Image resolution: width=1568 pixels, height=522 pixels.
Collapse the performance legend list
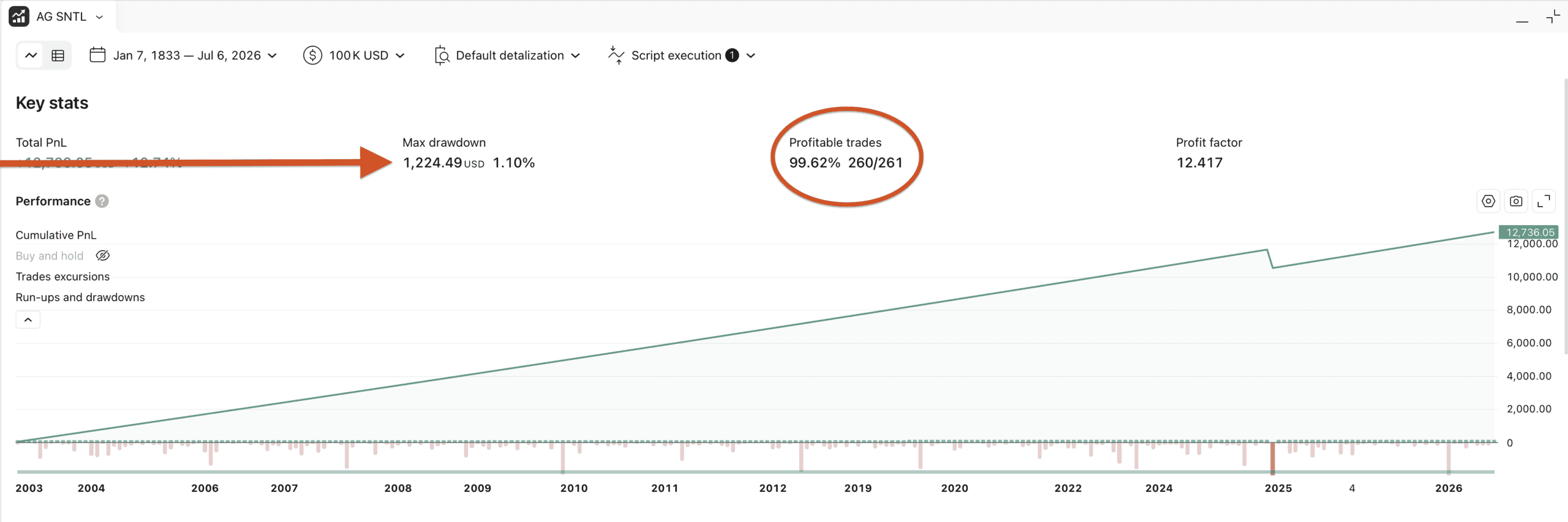click(28, 319)
